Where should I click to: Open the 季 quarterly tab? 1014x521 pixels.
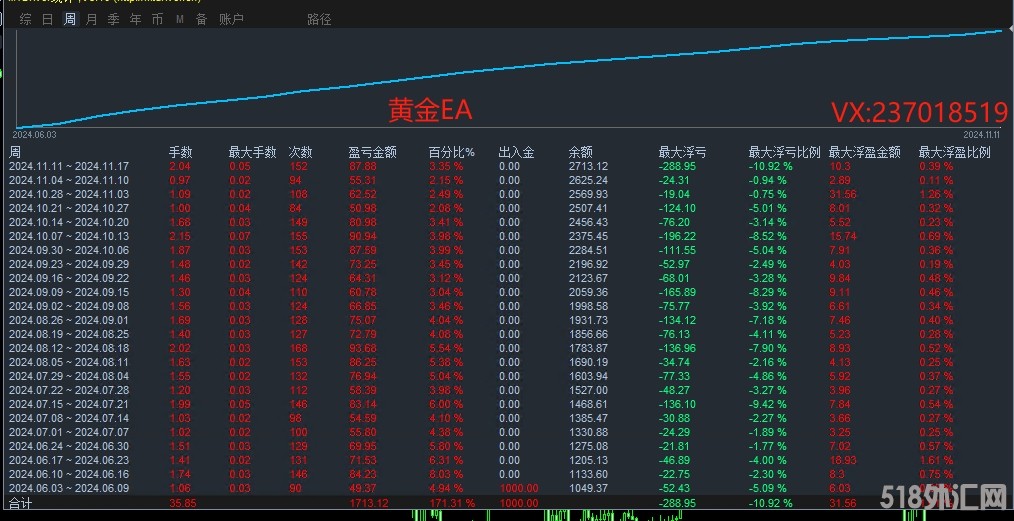click(x=113, y=19)
